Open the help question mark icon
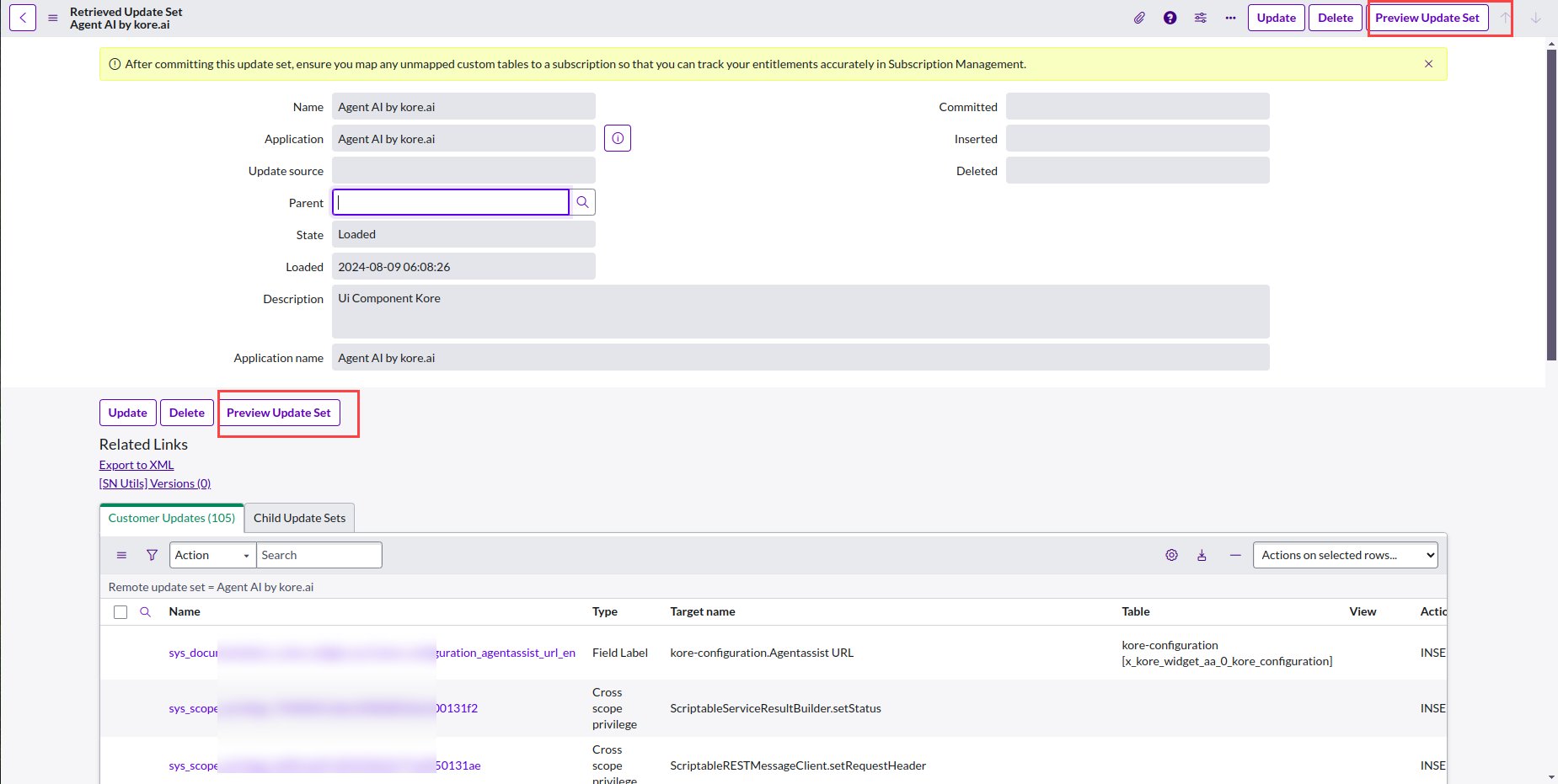This screenshot has height=784, width=1558. click(1170, 18)
